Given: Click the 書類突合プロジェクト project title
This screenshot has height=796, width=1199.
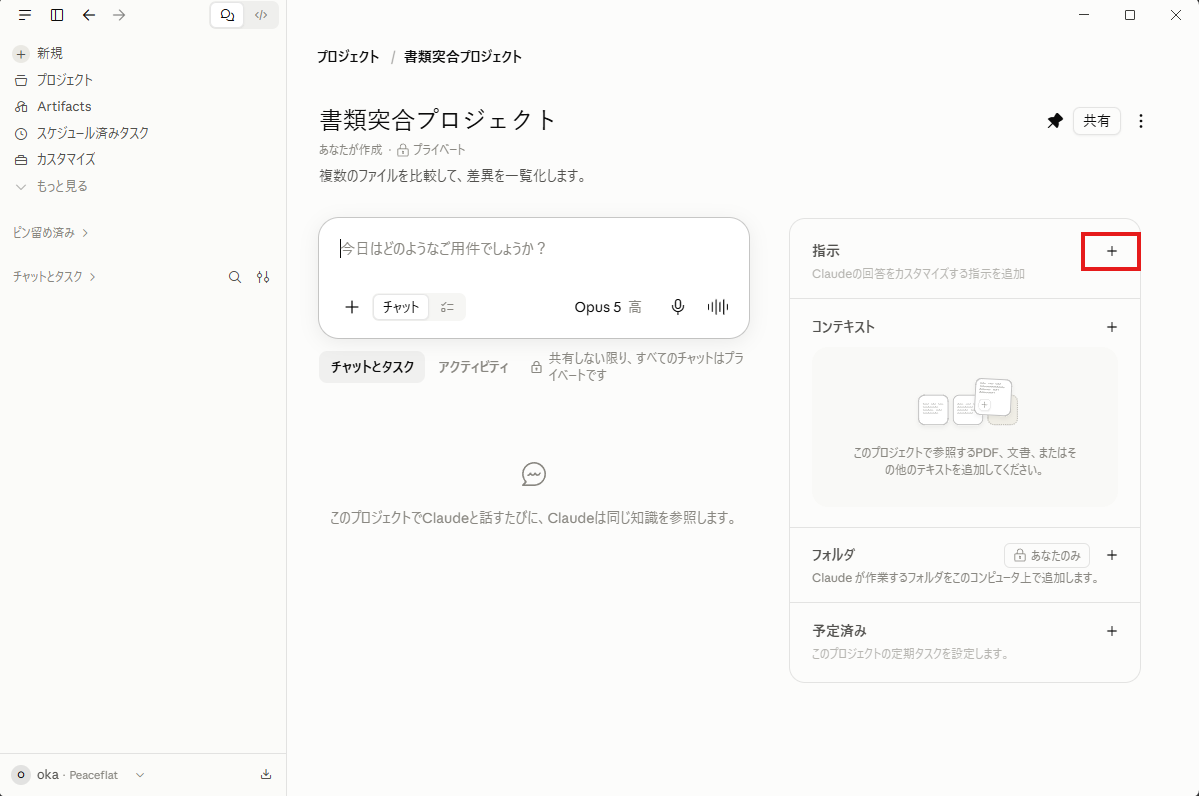Looking at the screenshot, I should point(437,120).
